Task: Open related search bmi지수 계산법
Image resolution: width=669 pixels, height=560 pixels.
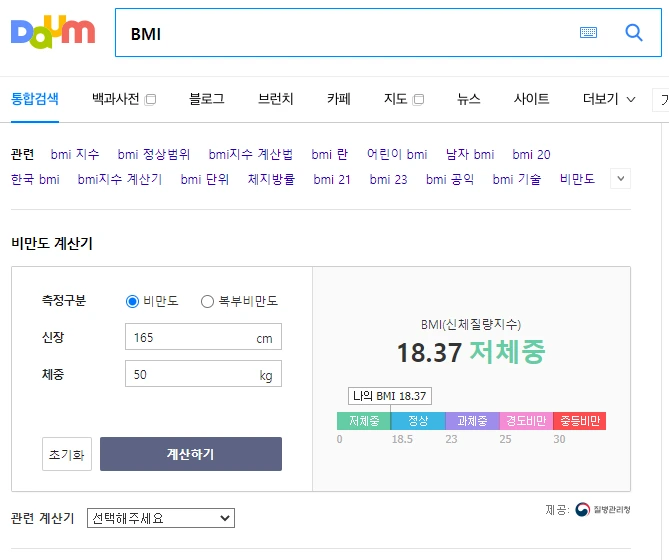Action: 250,154
